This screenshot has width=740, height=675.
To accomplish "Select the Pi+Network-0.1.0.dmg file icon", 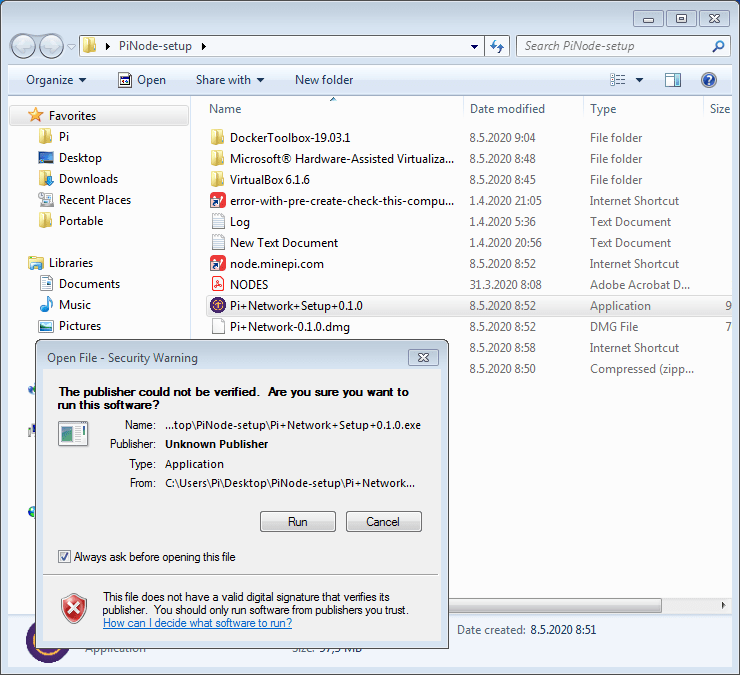I will [x=218, y=327].
